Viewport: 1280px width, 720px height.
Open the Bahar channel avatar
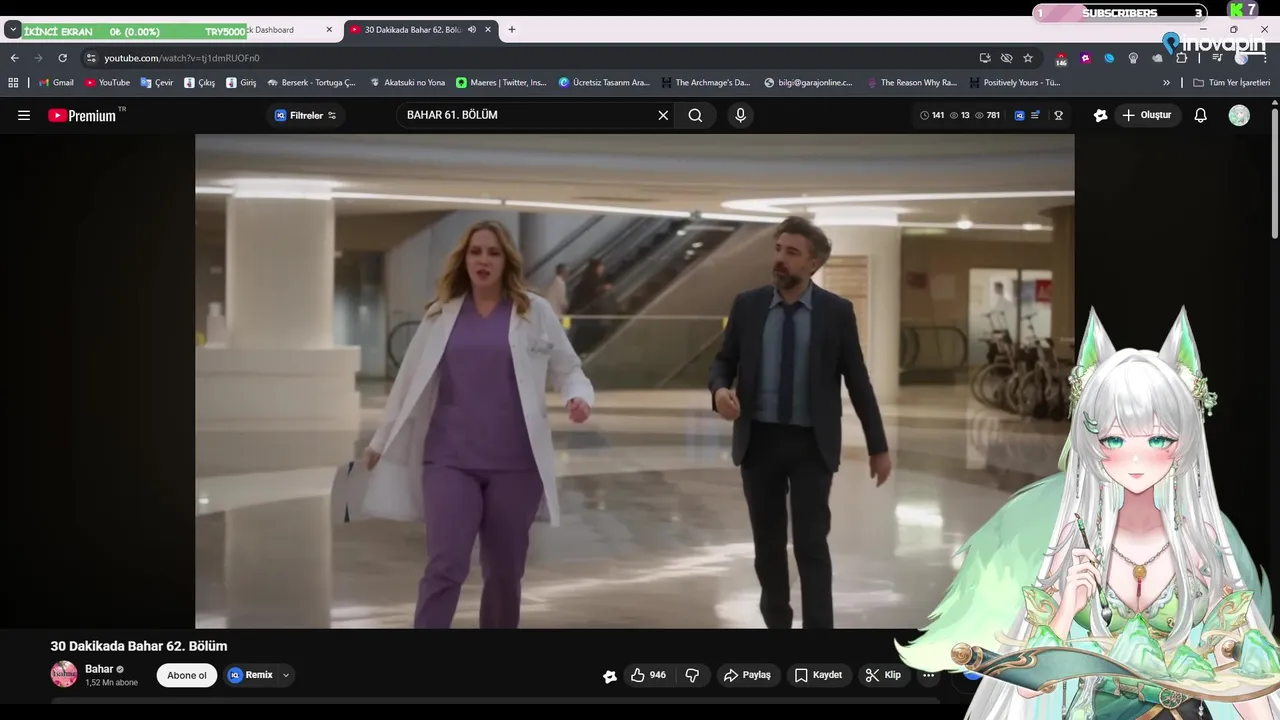(x=64, y=674)
